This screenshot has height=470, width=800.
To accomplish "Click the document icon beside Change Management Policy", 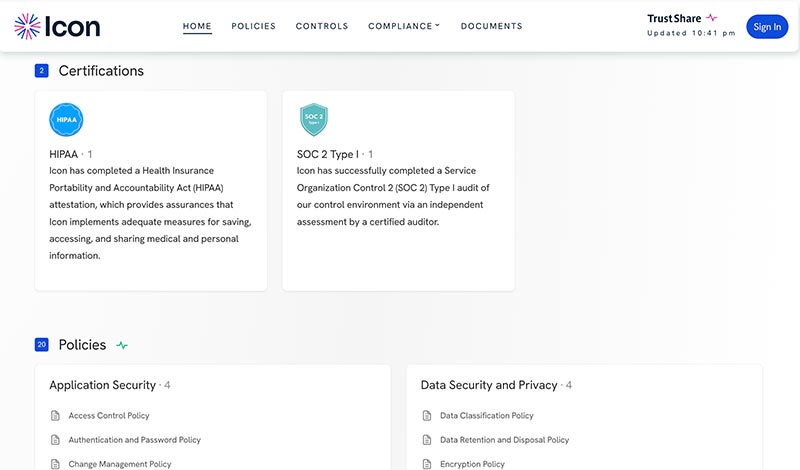I will click(x=55, y=464).
